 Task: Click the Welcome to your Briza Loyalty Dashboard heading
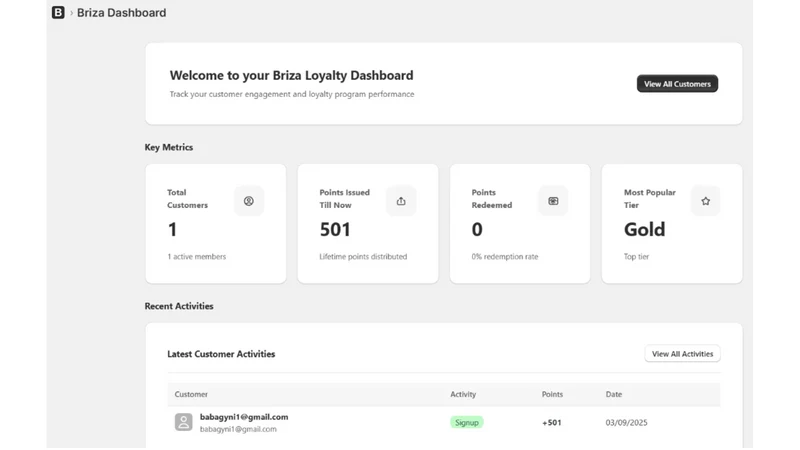pyautogui.click(x=291, y=76)
